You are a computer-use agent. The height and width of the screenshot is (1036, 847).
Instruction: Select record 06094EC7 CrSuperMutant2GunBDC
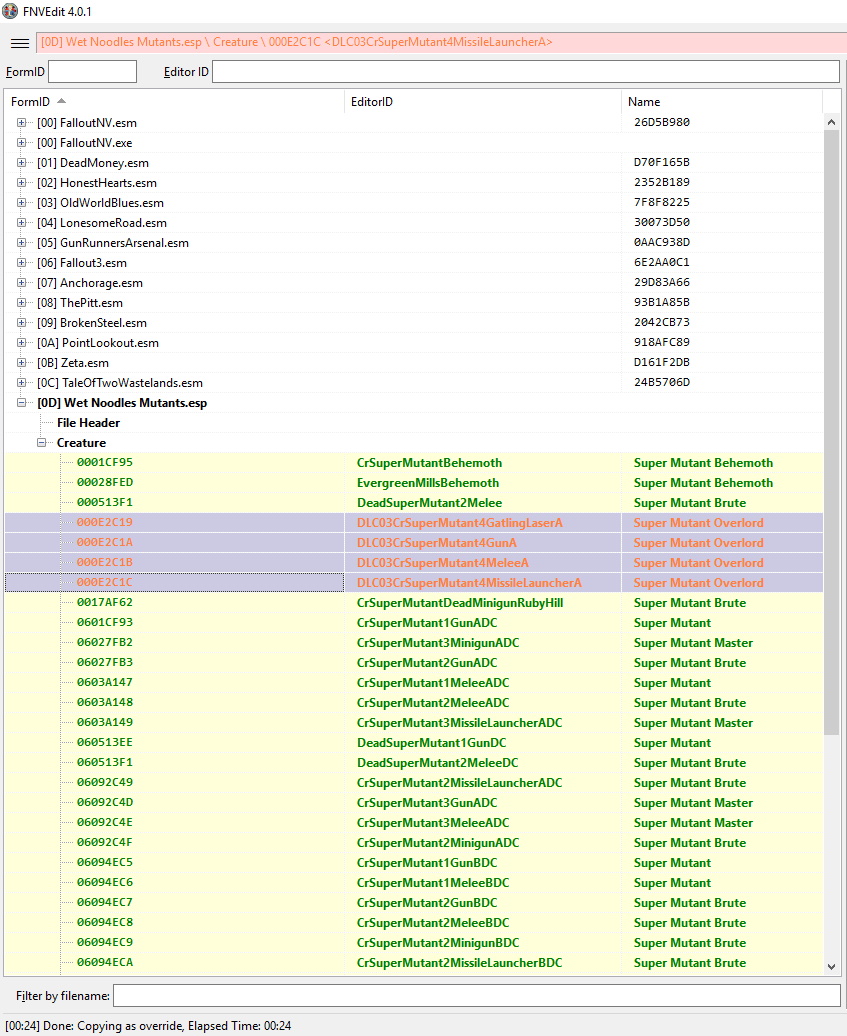(x=414, y=903)
